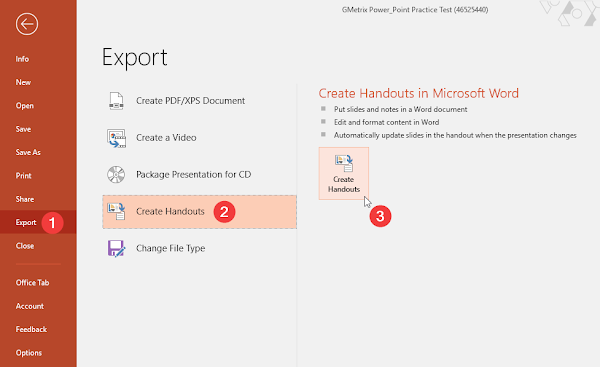Go to the Print page
The width and height of the screenshot is (600, 367).
click(24, 176)
